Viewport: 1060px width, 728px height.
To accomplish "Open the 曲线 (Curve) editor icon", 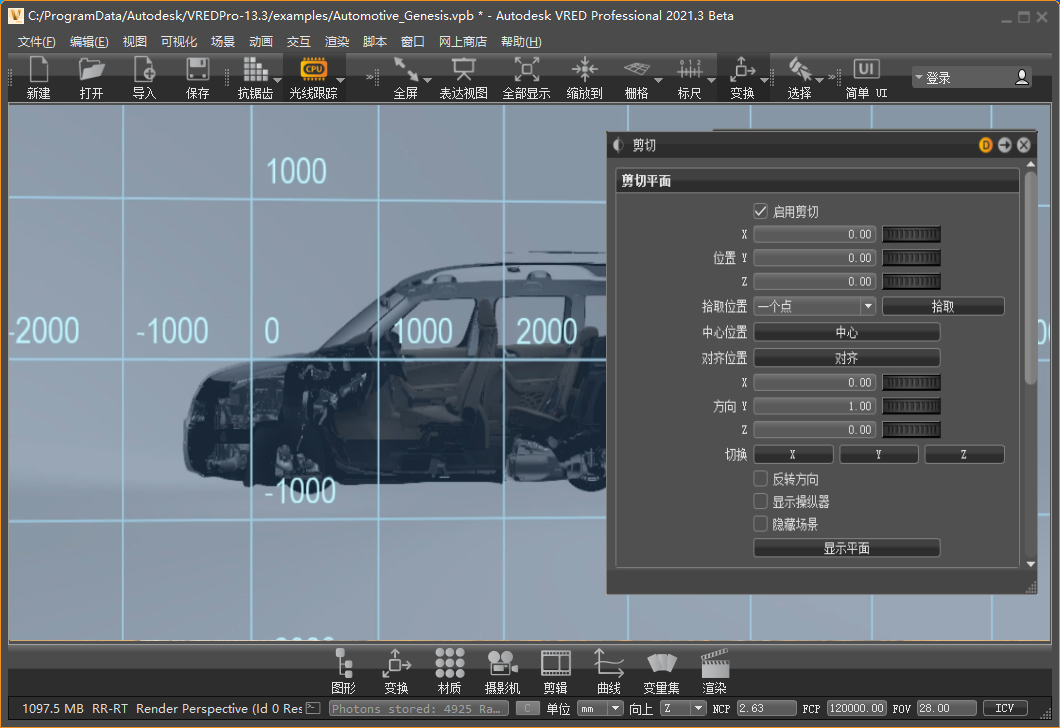I will 608,664.
